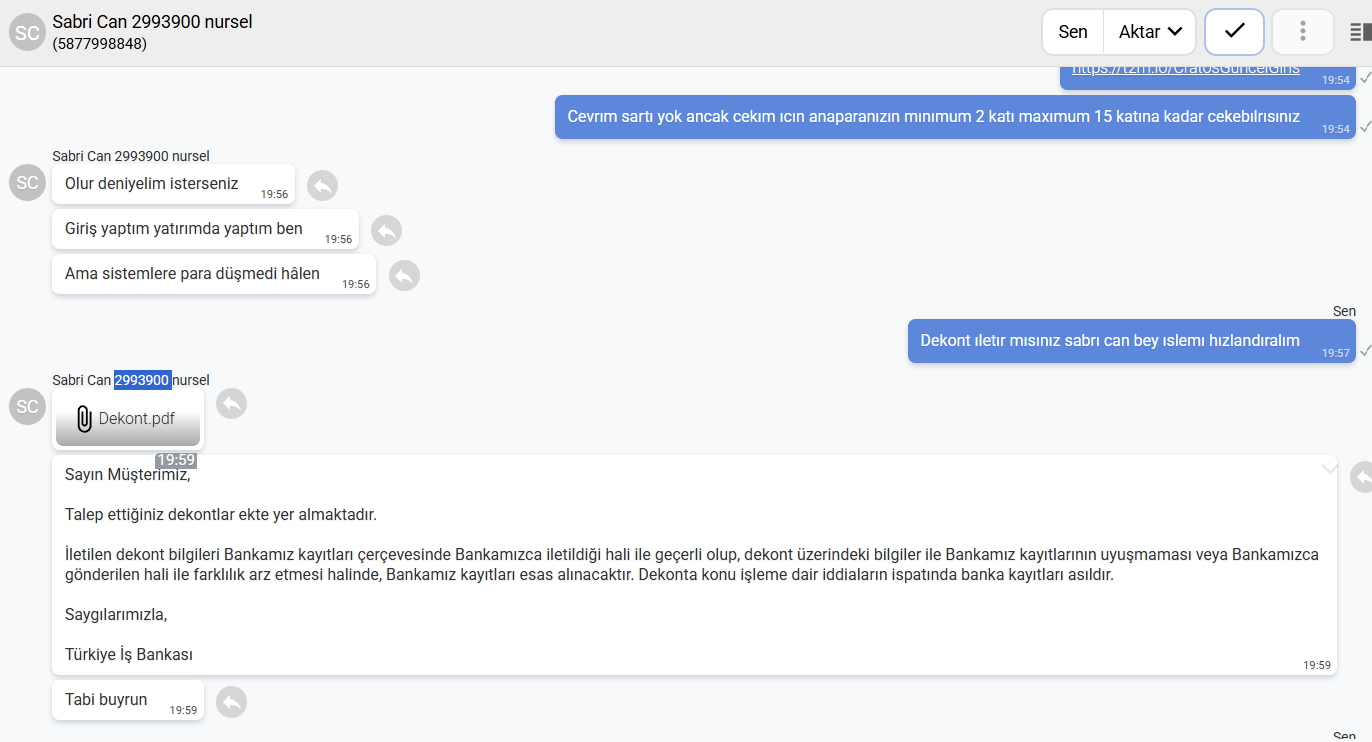This screenshot has height=742, width=1372.
Task: Reply to the Türkiye İş Bankası message
Action: pos(1362,477)
